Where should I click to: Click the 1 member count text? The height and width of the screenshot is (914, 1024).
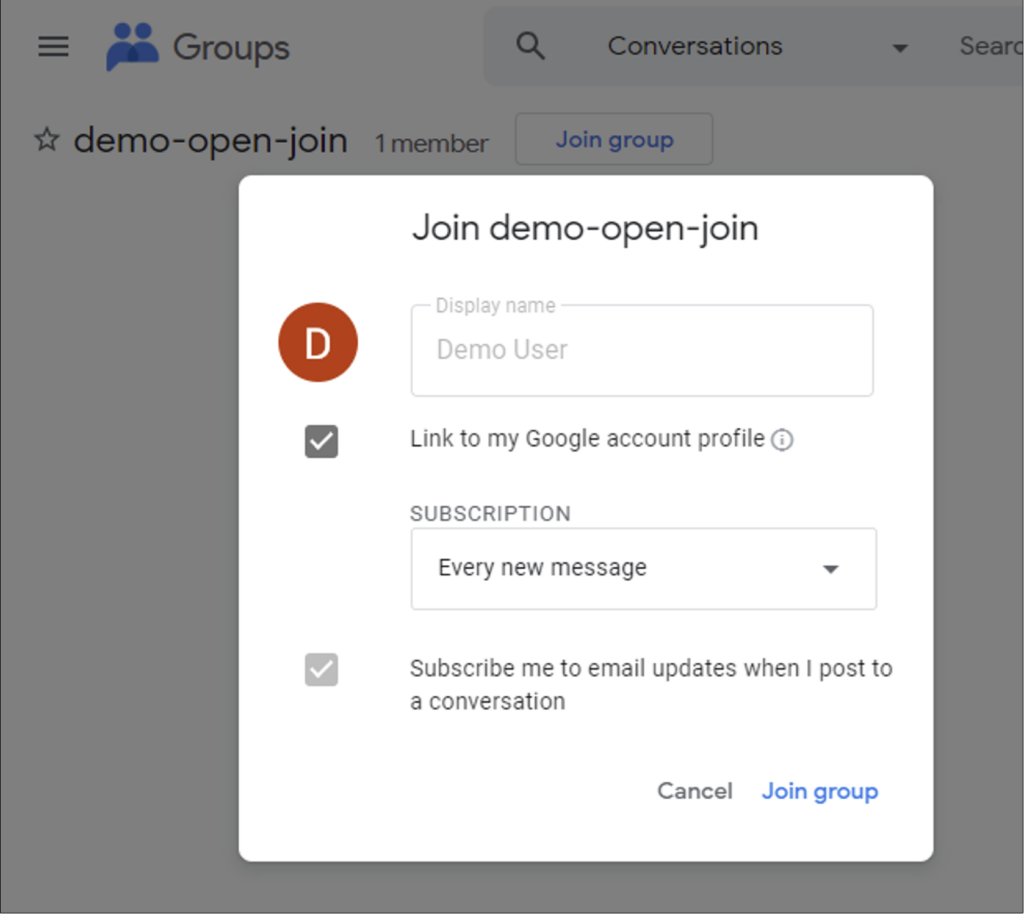coord(431,144)
